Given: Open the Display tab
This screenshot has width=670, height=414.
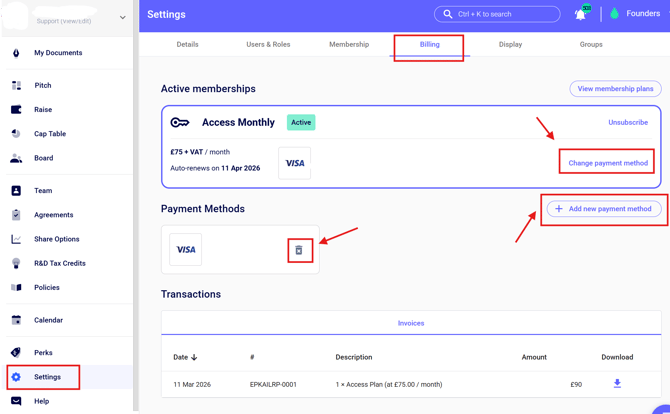Looking at the screenshot, I should [x=511, y=44].
